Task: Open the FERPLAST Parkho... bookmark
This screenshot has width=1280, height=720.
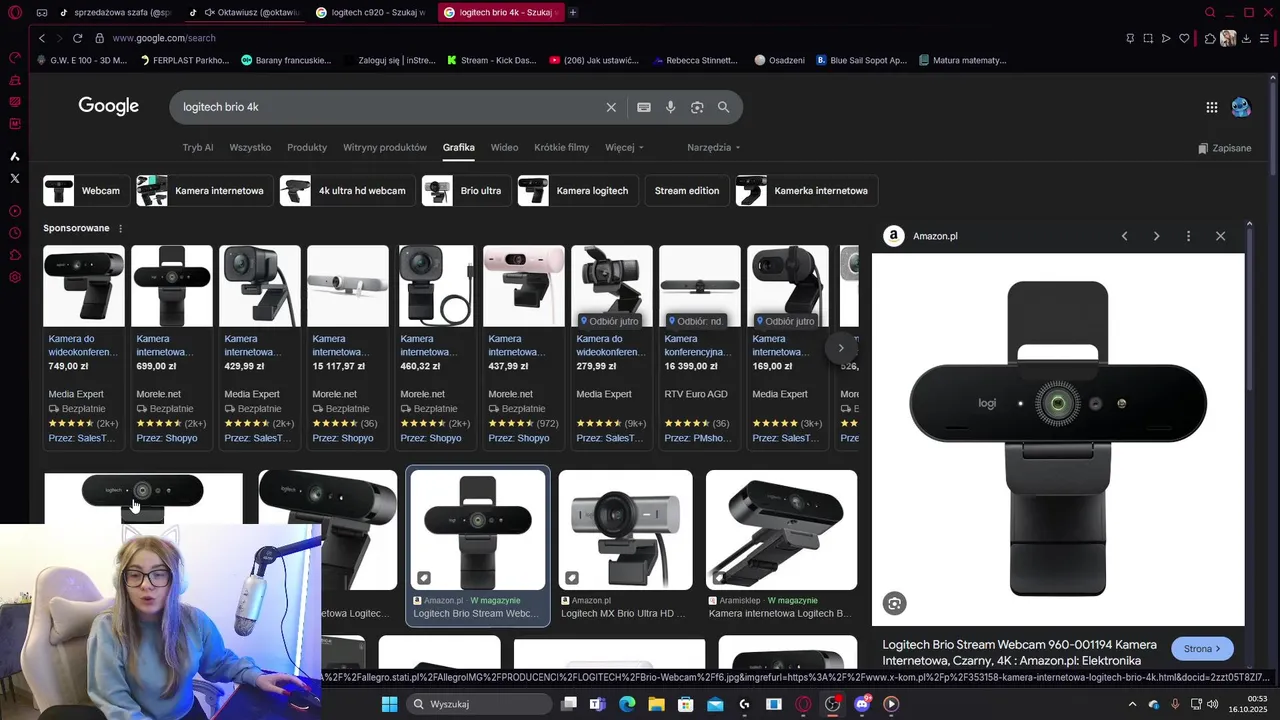Action: [184, 60]
